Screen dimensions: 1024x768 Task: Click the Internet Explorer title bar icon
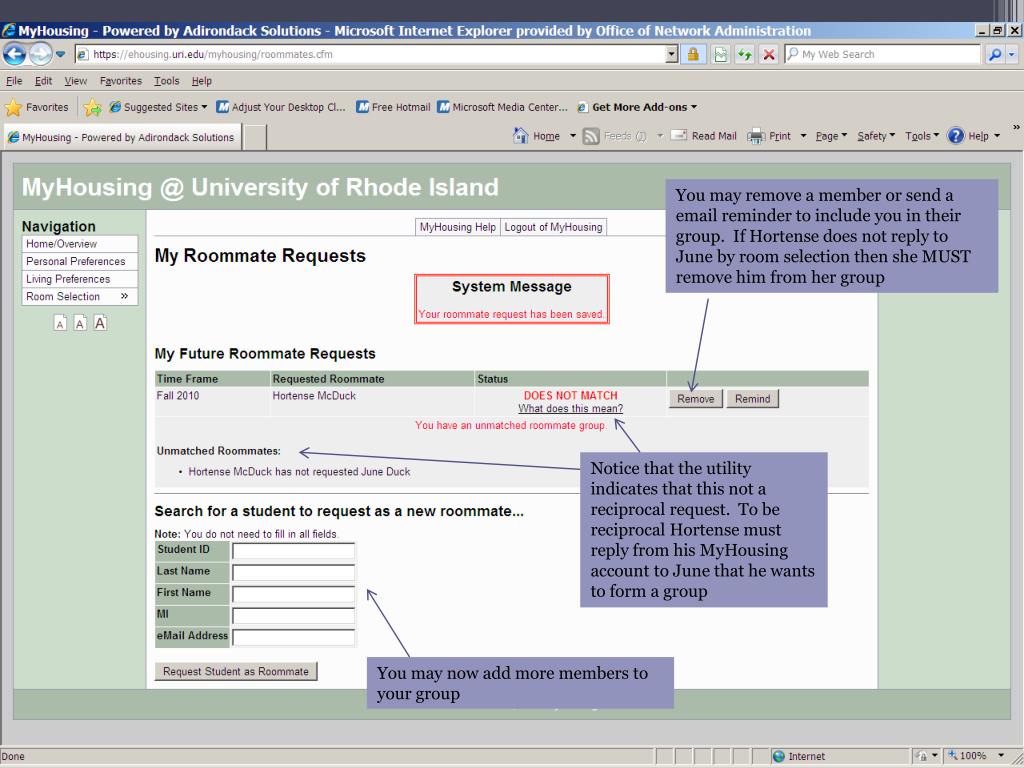pos(8,31)
